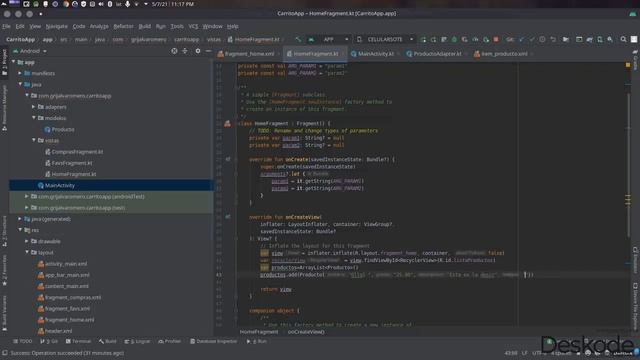
Task: Click the Git update project arrow icon
Action: tap(521, 40)
